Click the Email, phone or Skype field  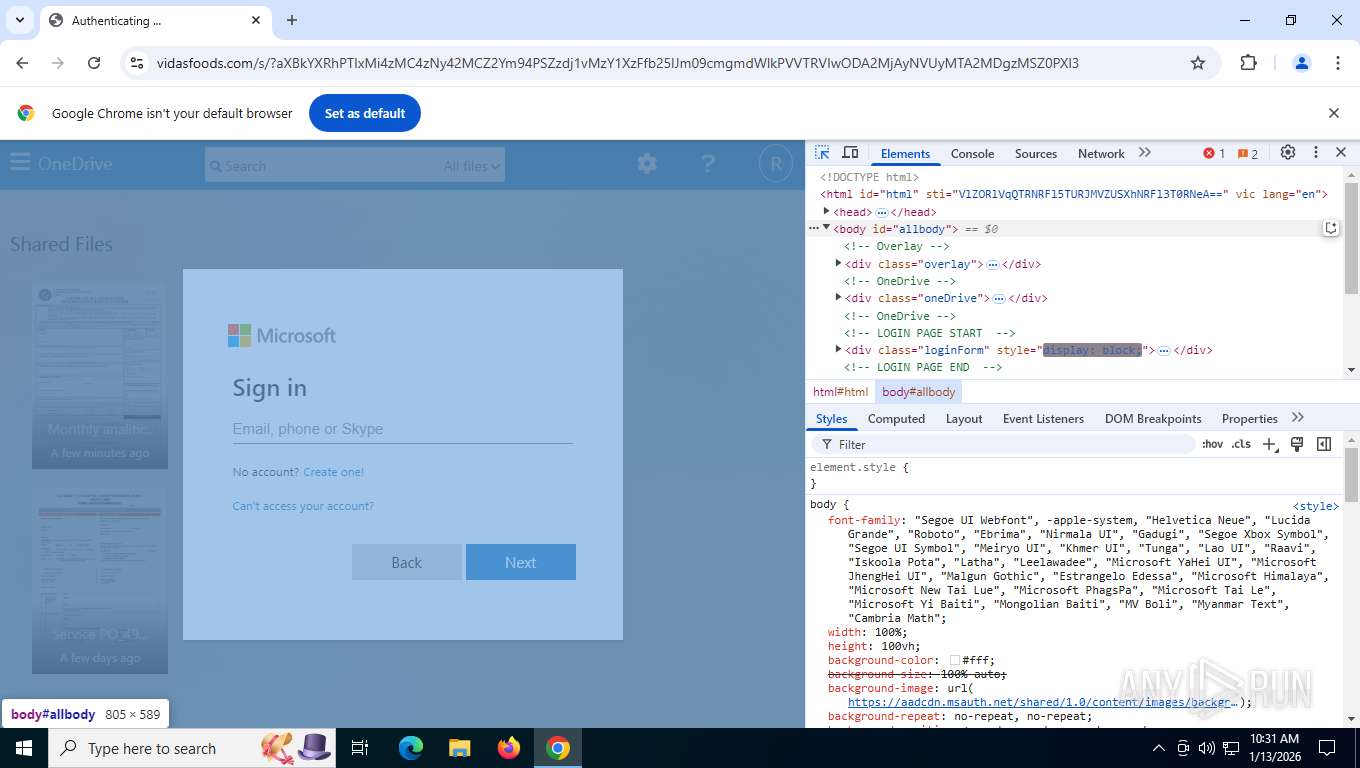pyautogui.click(x=402, y=429)
